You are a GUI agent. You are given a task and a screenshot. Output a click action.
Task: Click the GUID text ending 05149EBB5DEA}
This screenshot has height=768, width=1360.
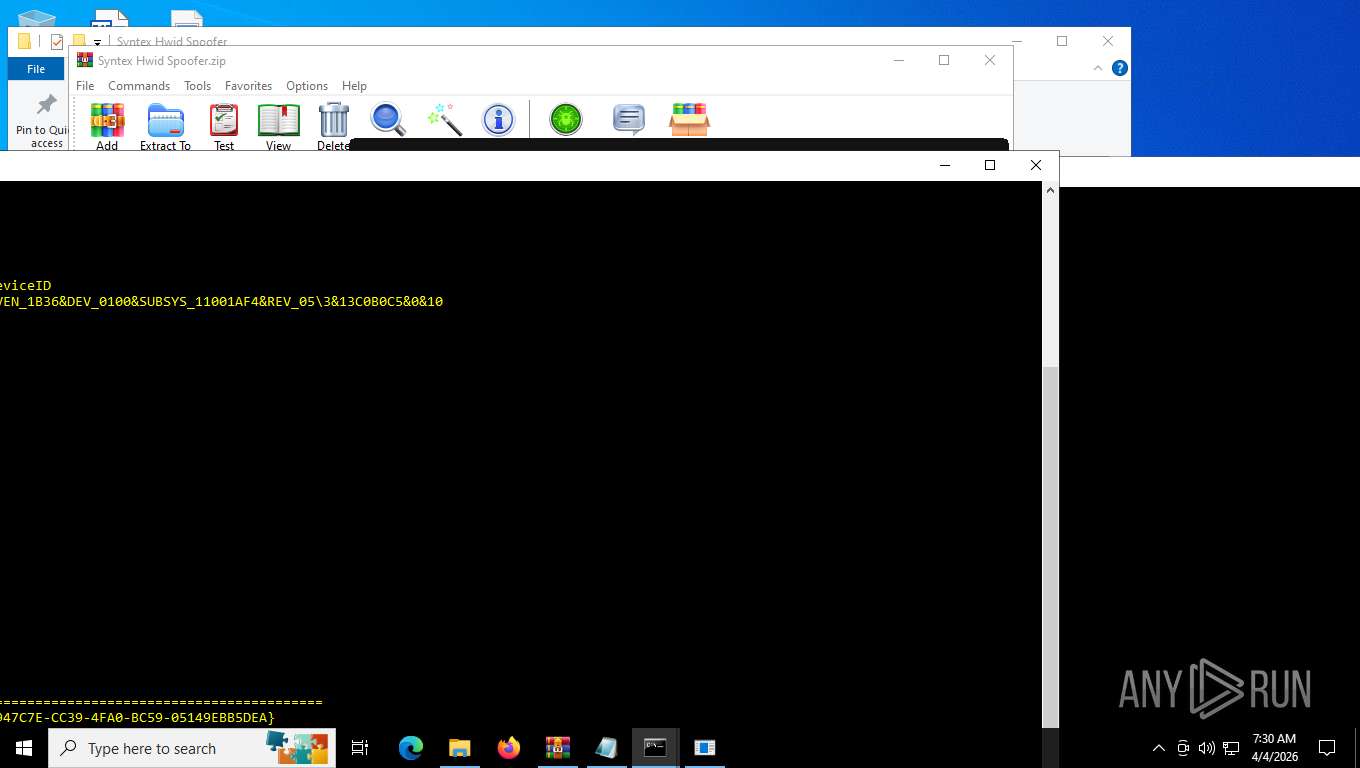tap(137, 718)
